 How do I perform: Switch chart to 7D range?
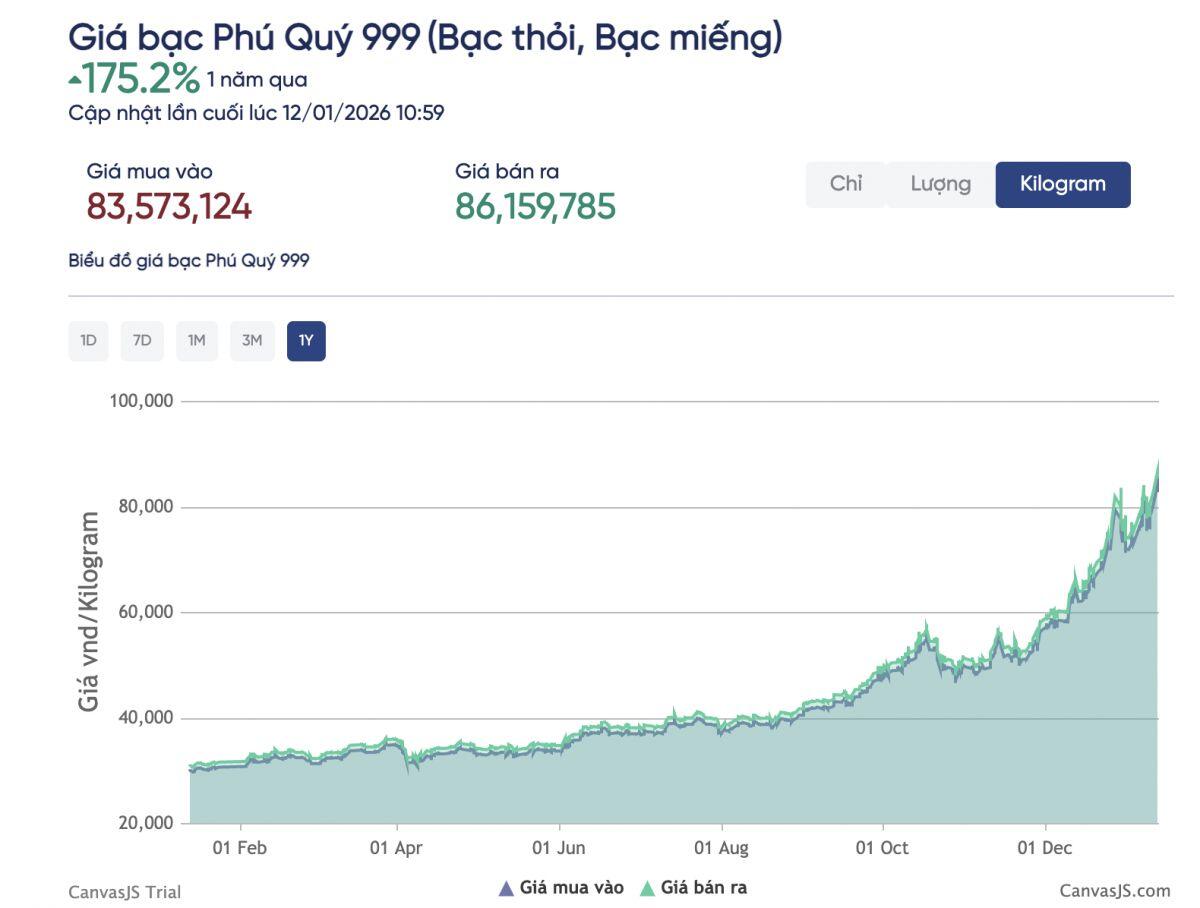[x=142, y=341]
